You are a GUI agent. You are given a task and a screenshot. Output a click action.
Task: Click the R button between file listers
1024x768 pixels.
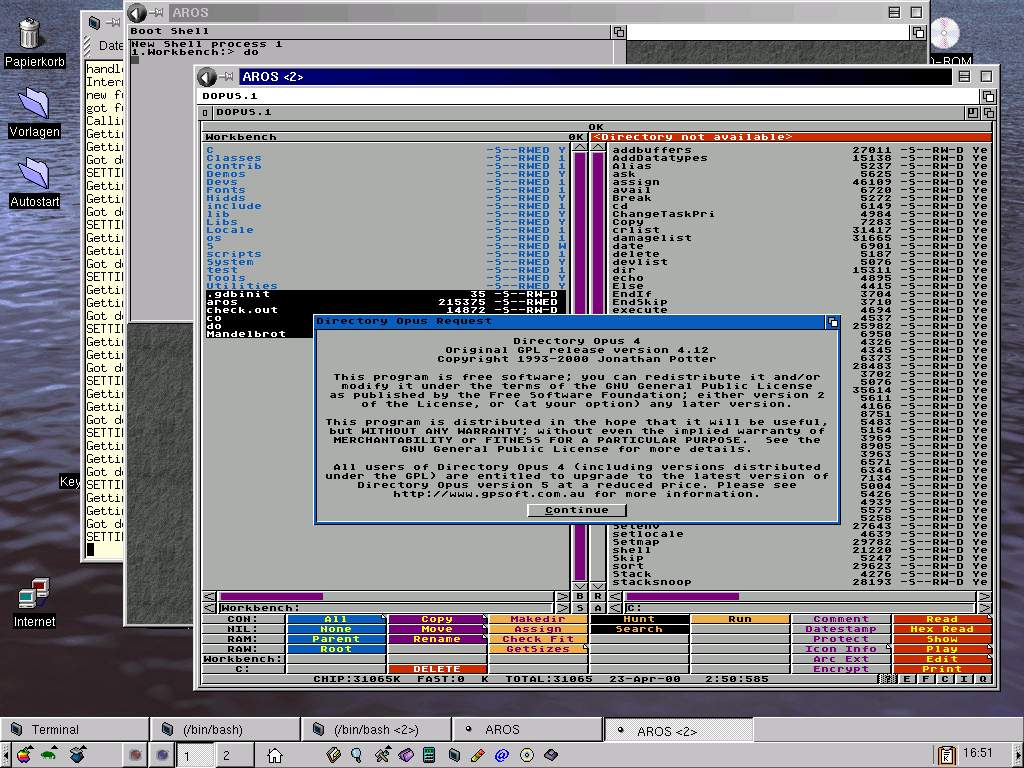tap(598, 597)
